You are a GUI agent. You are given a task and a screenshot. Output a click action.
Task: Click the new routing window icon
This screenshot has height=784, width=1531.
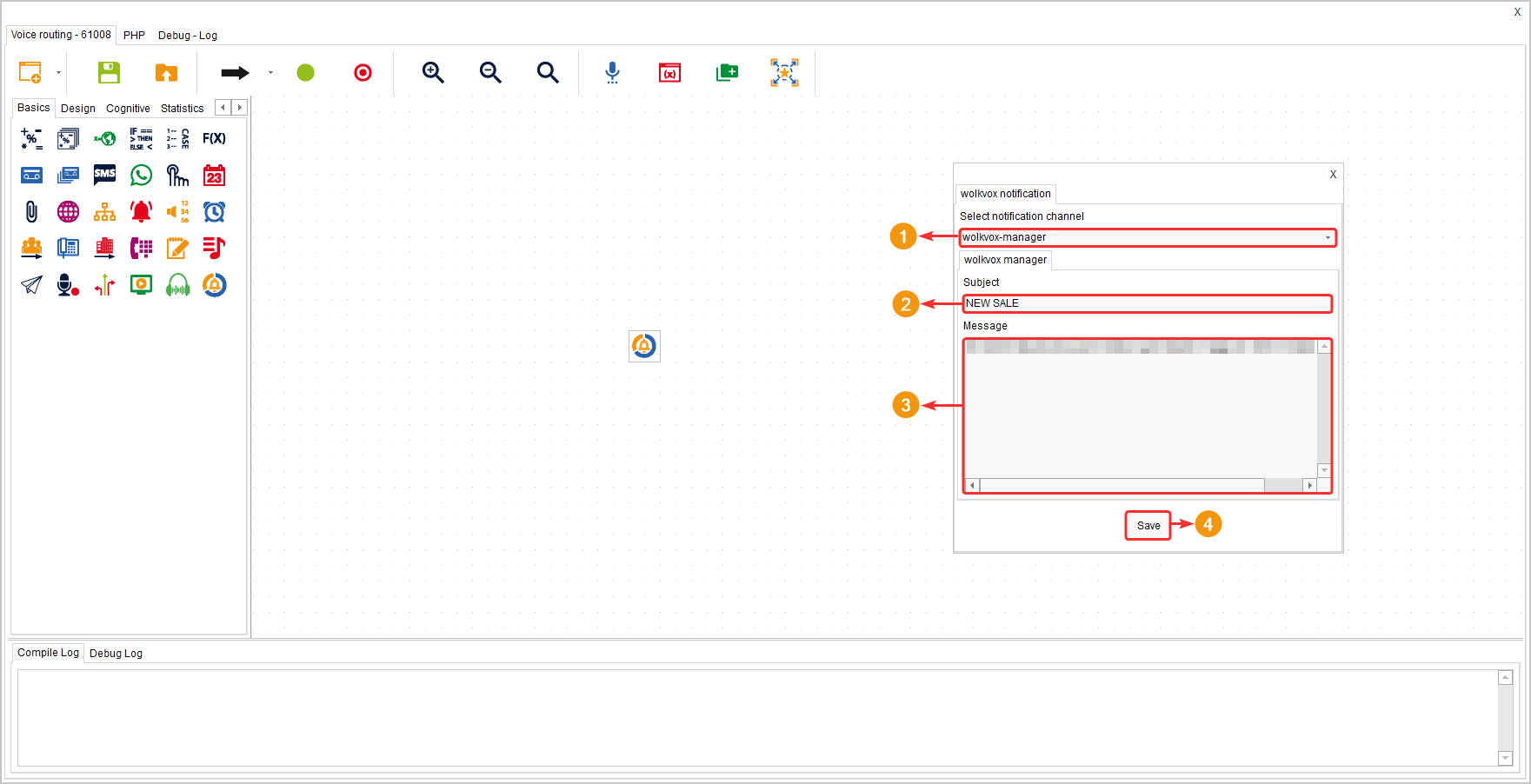point(30,72)
